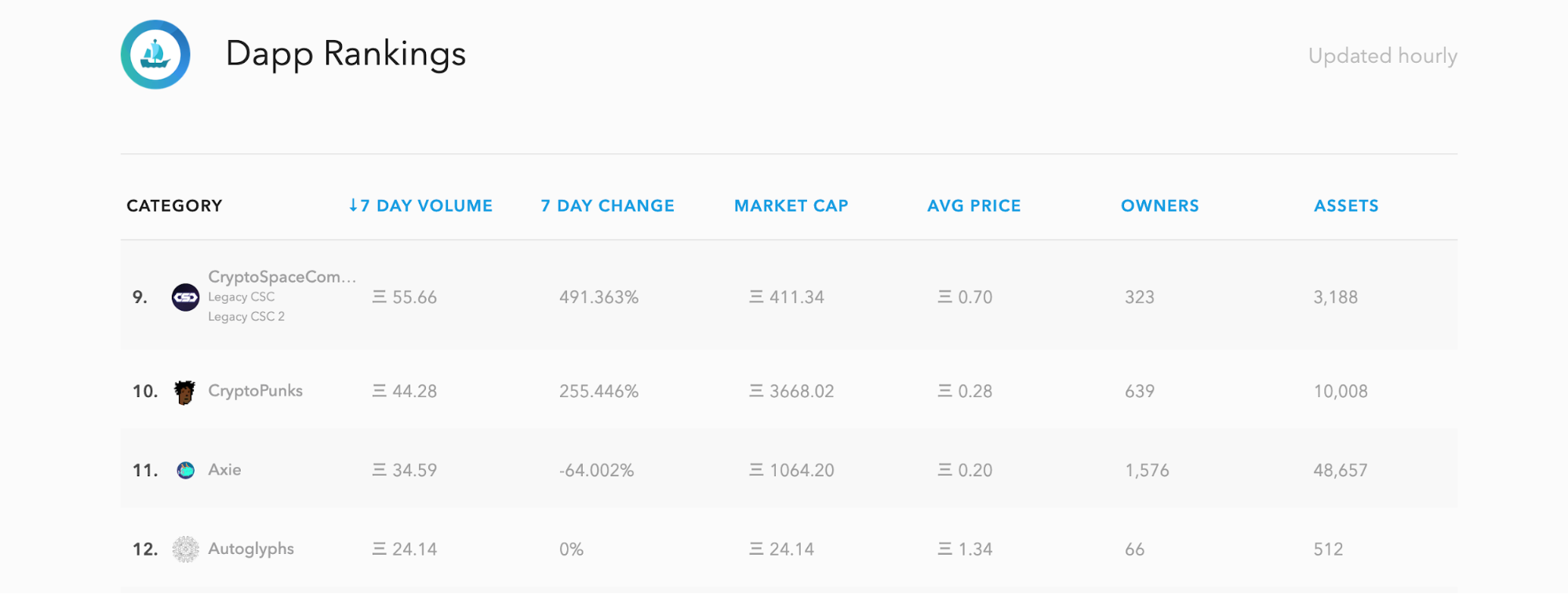1568x594 pixels.
Task: Click the CryptoPunks market cap value 3668.02
Action: pos(791,392)
